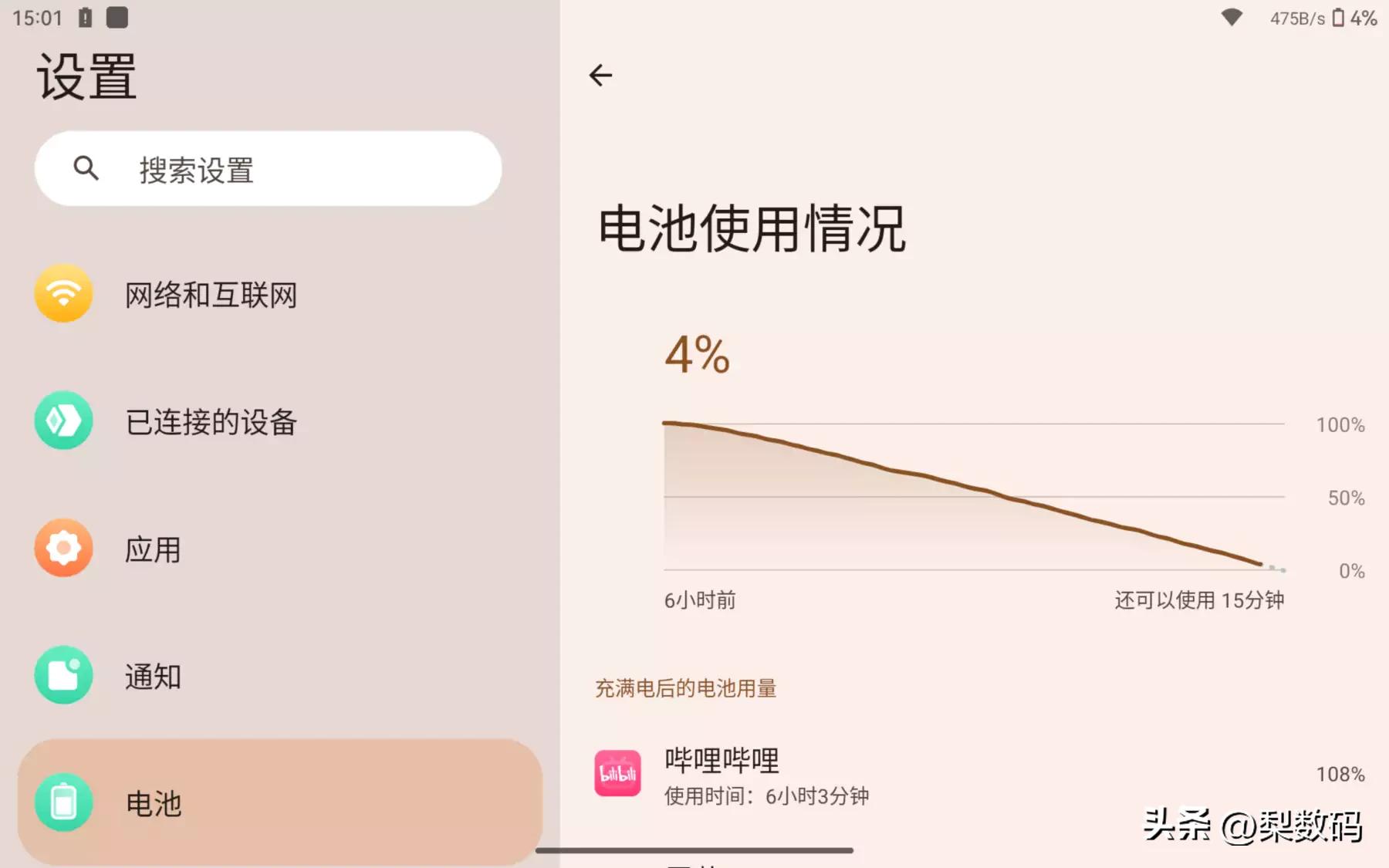Viewport: 1389px width, 868px height.
Task: Tap the Wi-Fi status bar icon
Action: [x=1232, y=17]
